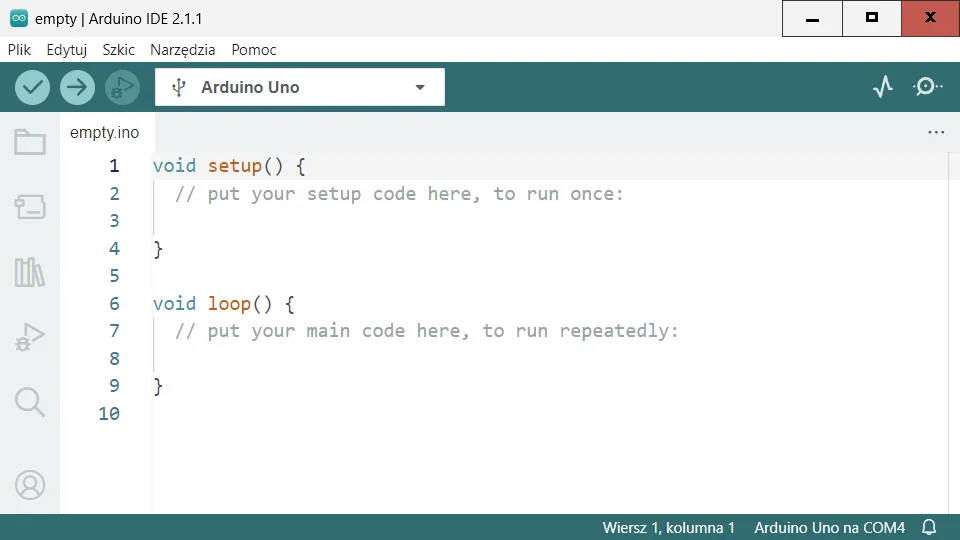Maximize the Arduino IDE window
The width and height of the screenshot is (960, 540).
pos(872,18)
